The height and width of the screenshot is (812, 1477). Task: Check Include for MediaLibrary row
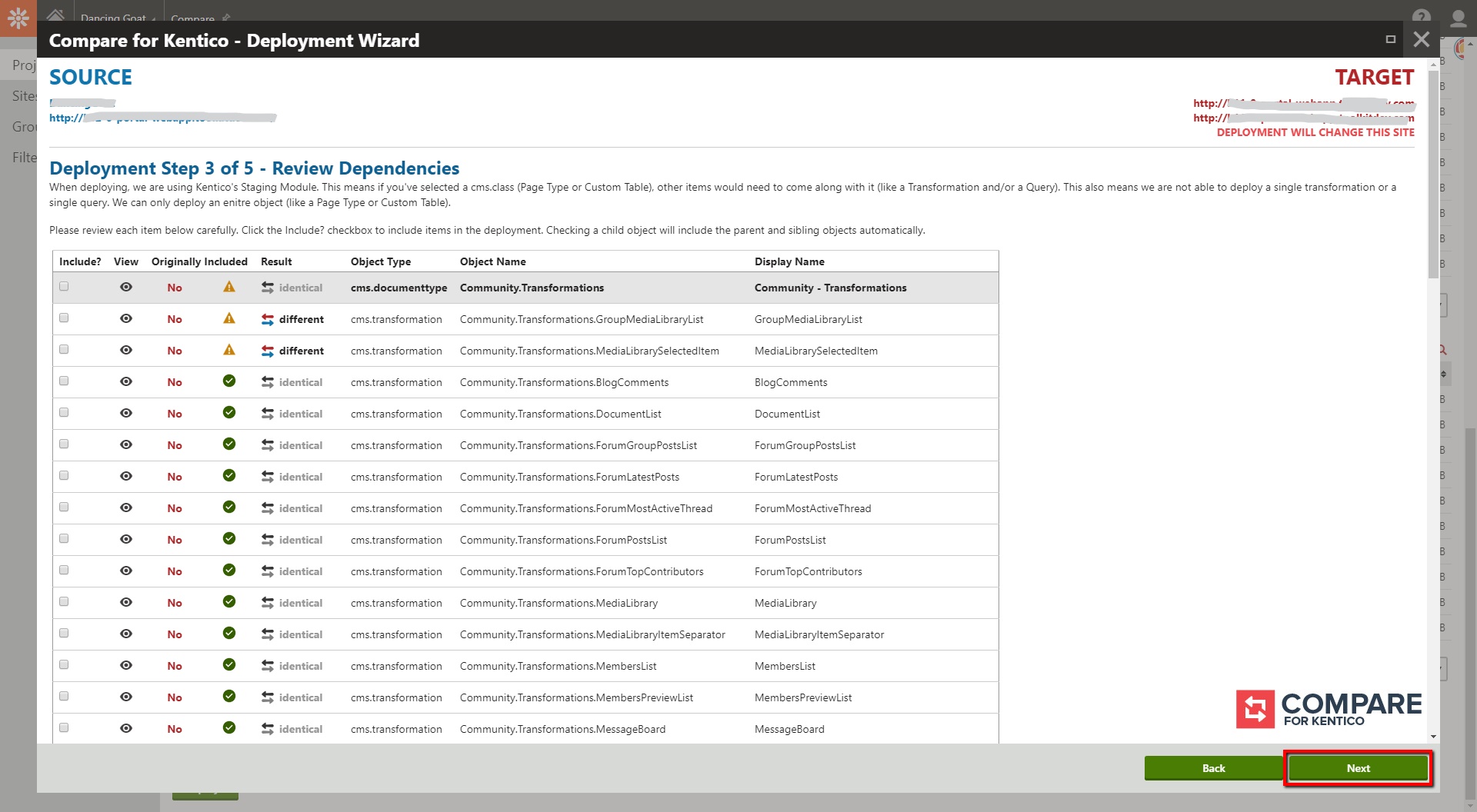64,602
